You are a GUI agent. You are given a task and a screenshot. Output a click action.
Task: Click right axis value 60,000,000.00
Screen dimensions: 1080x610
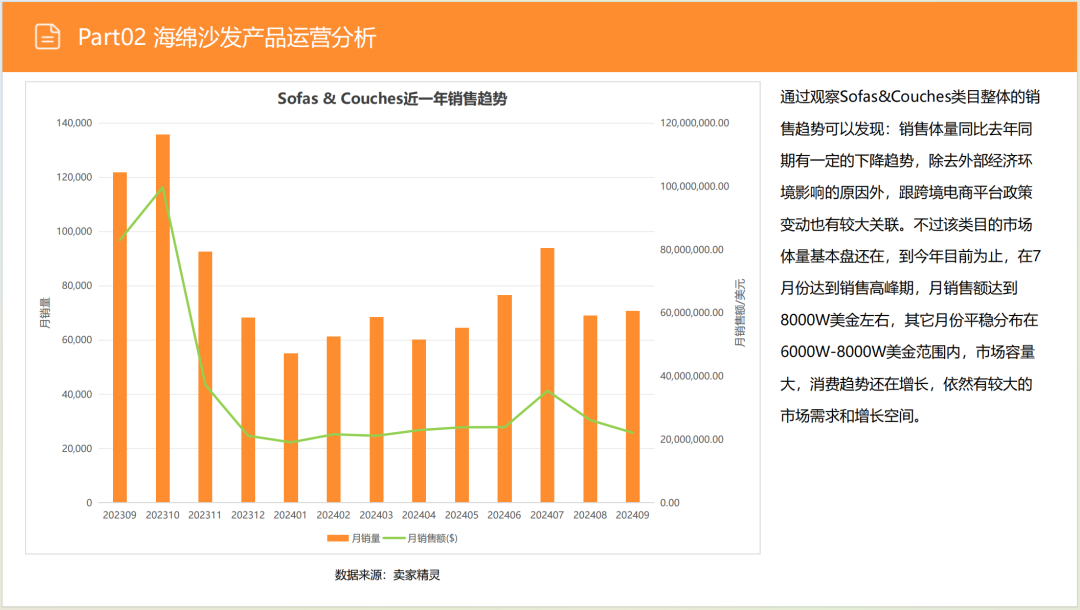[x=692, y=313]
